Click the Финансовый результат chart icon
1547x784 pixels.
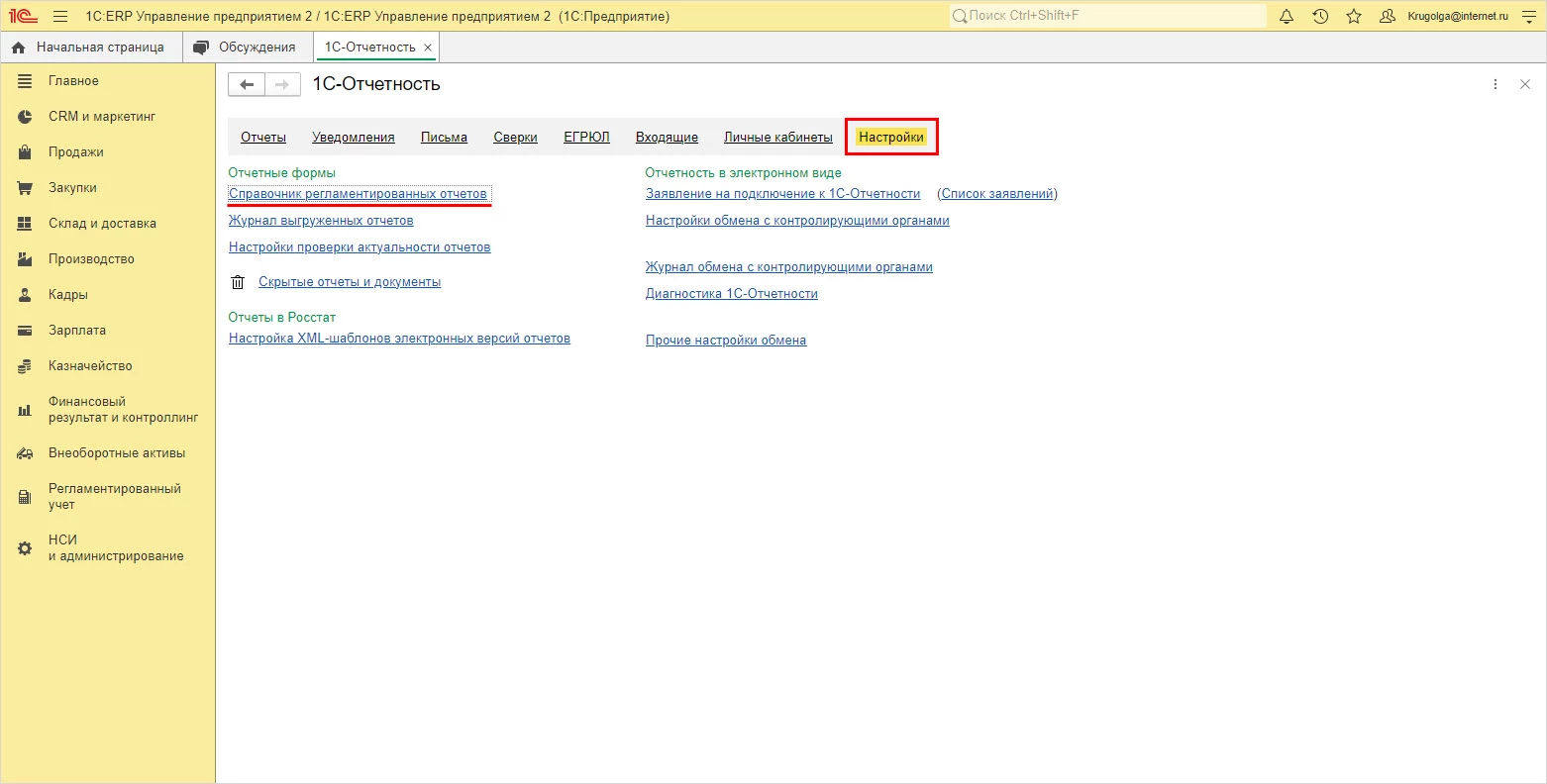pyautogui.click(x=25, y=410)
